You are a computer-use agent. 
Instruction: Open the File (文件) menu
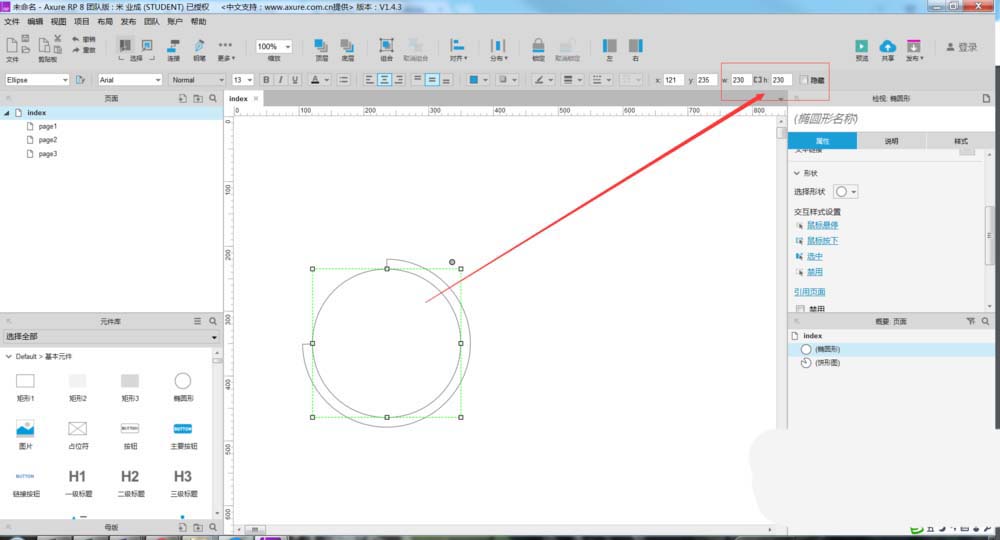point(11,22)
